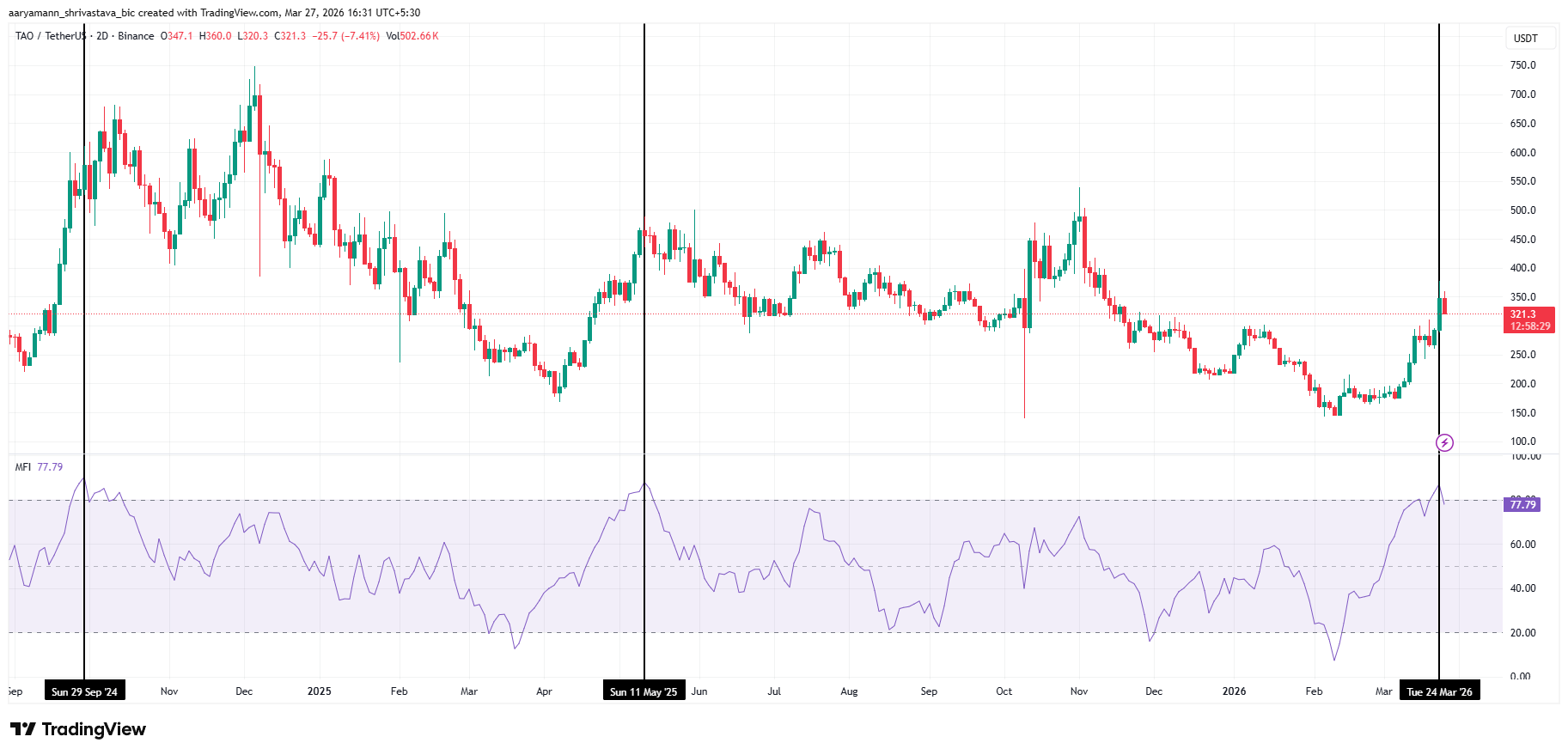Screen dimensions: 1568x755
Task: Click the TradingView logo at the bottom
Action: click(78, 729)
